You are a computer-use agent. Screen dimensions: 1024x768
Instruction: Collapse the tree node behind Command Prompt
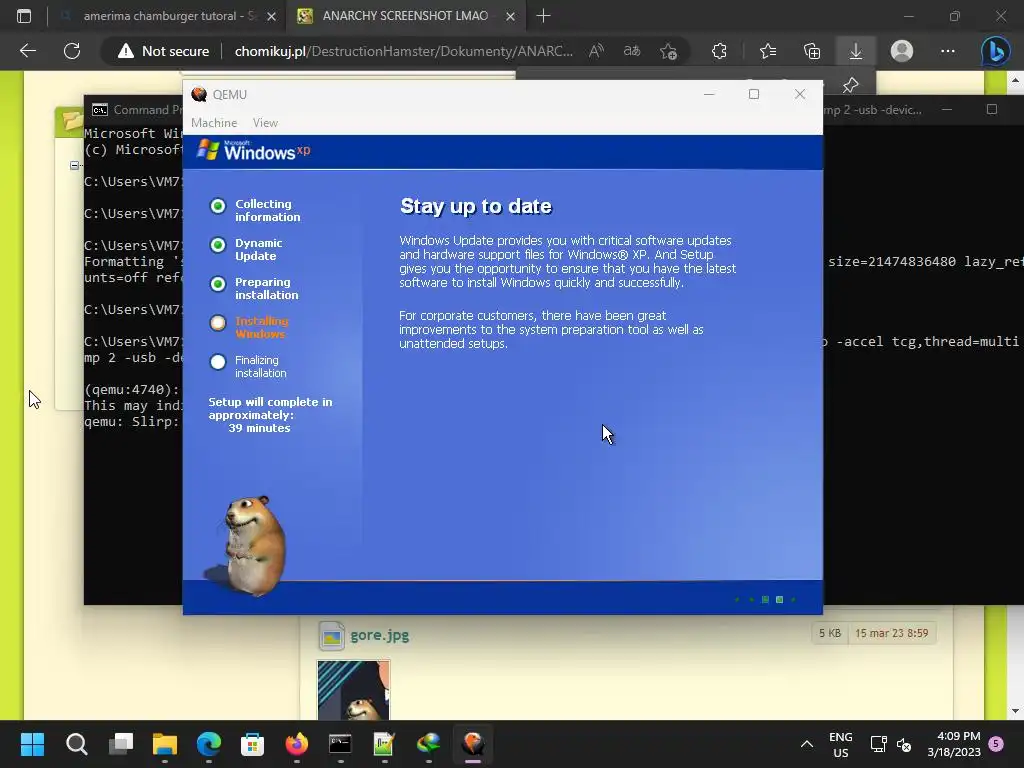(x=74, y=165)
